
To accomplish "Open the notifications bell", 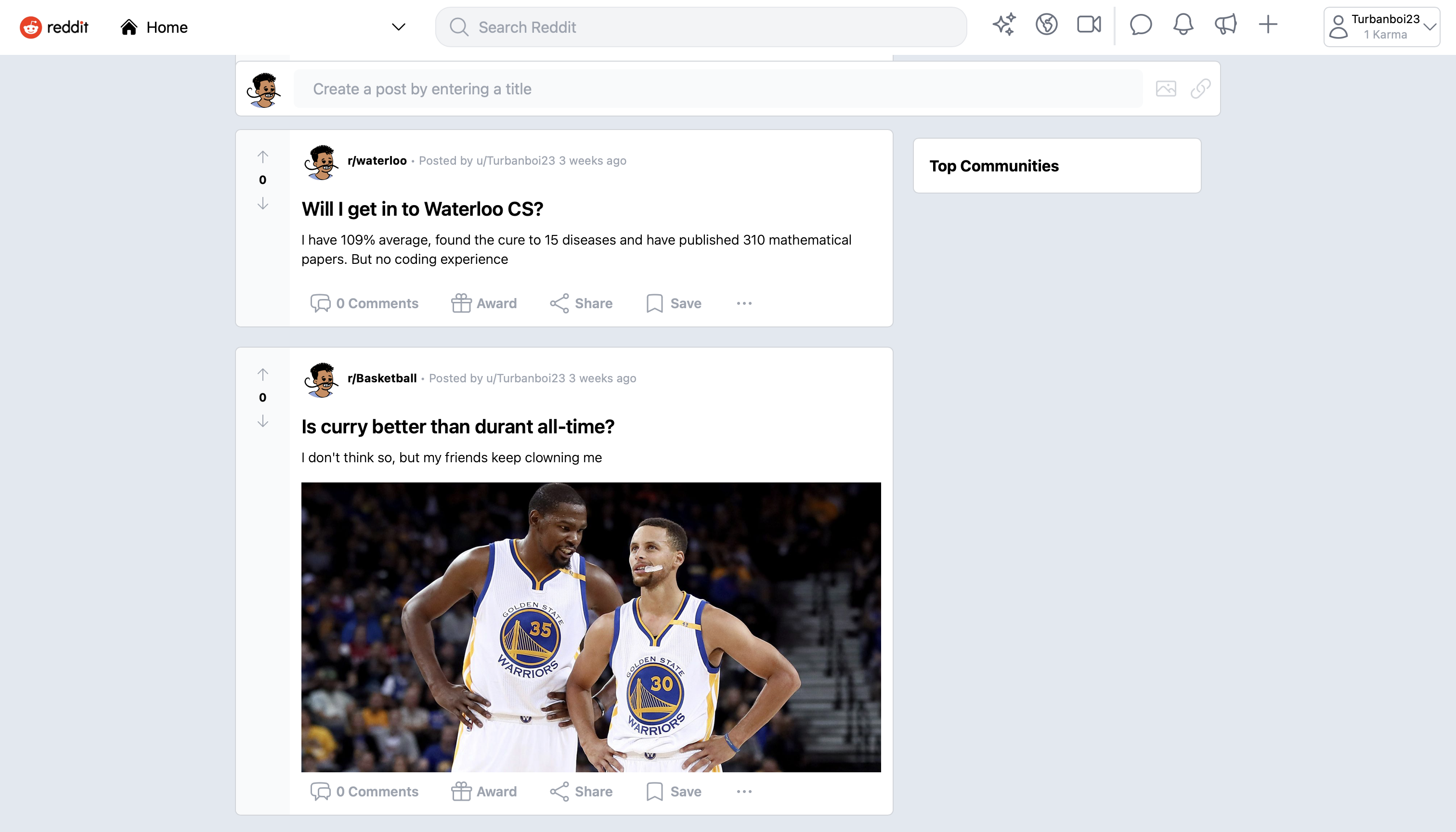I will coord(1183,25).
